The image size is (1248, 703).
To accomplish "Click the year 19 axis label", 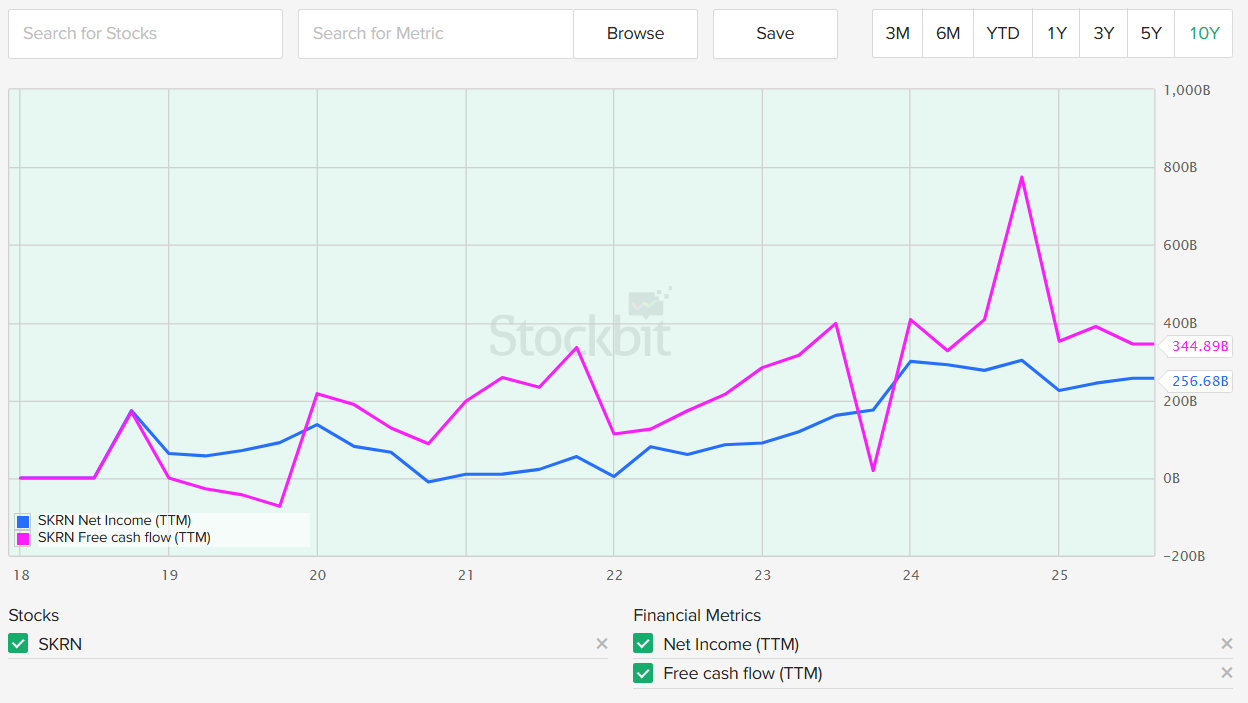I will coord(169,575).
